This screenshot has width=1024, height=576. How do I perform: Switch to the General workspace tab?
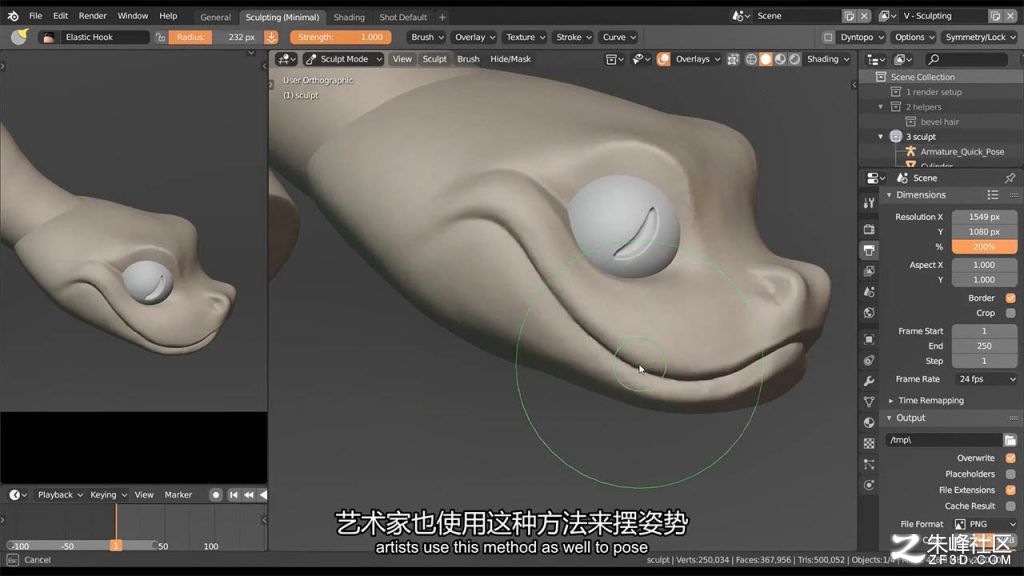[216, 17]
